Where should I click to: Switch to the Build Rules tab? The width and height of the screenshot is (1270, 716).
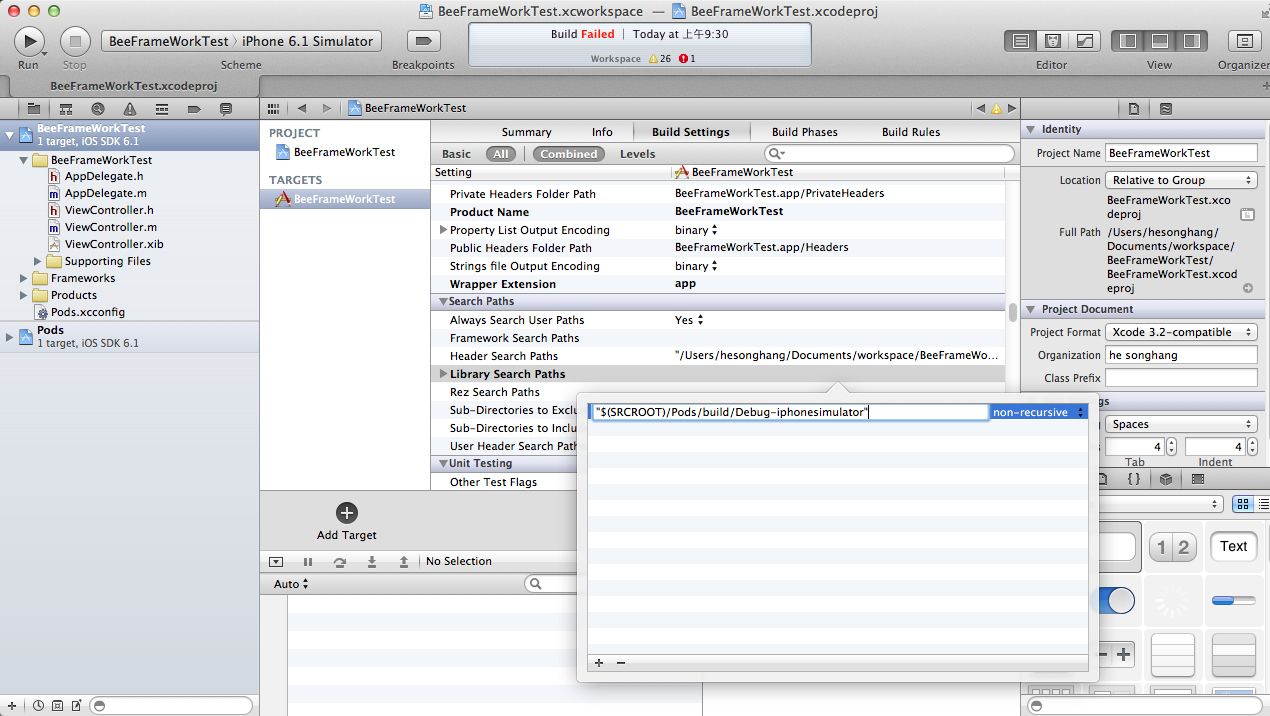(x=911, y=132)
